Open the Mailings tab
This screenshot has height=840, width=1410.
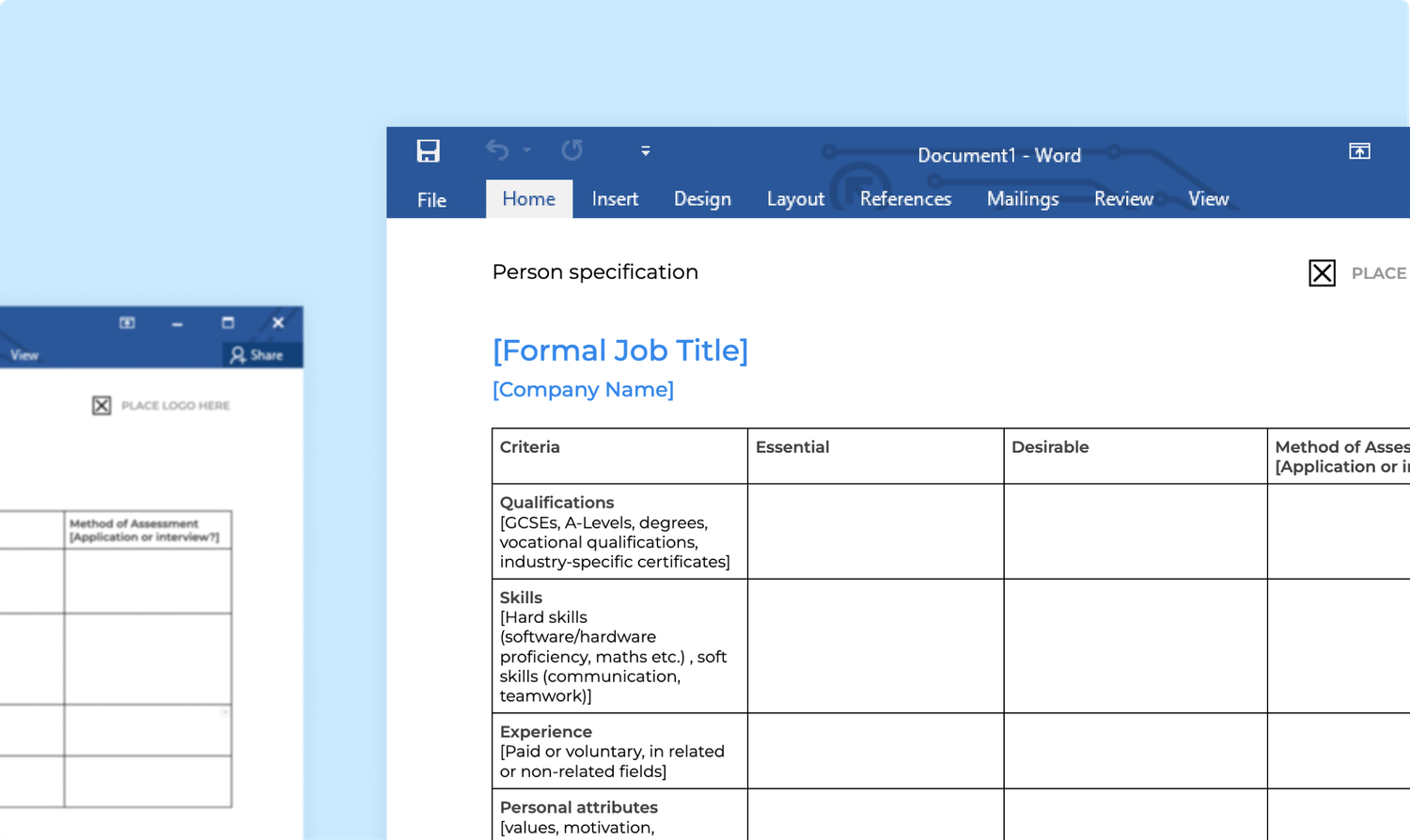1023,198
